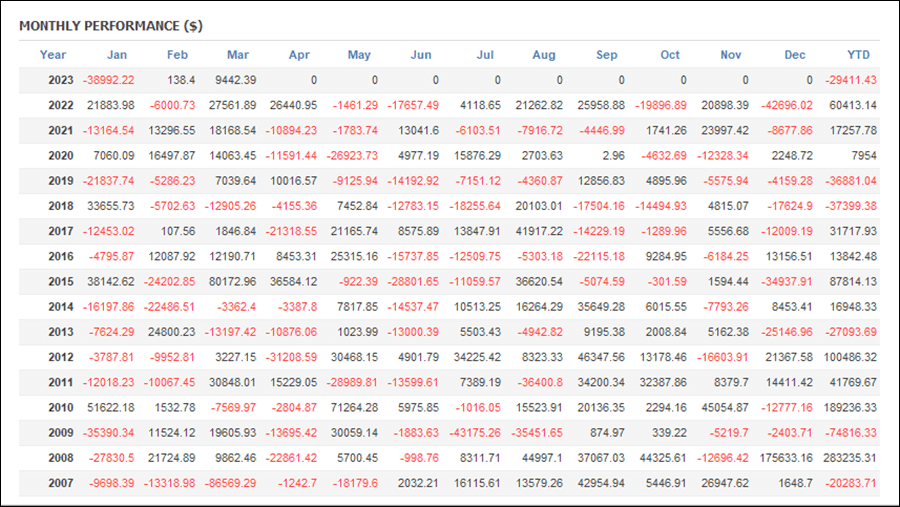Select 2010 May value 71264.28
The image size is (900, 507).
[x=354, y=408]
